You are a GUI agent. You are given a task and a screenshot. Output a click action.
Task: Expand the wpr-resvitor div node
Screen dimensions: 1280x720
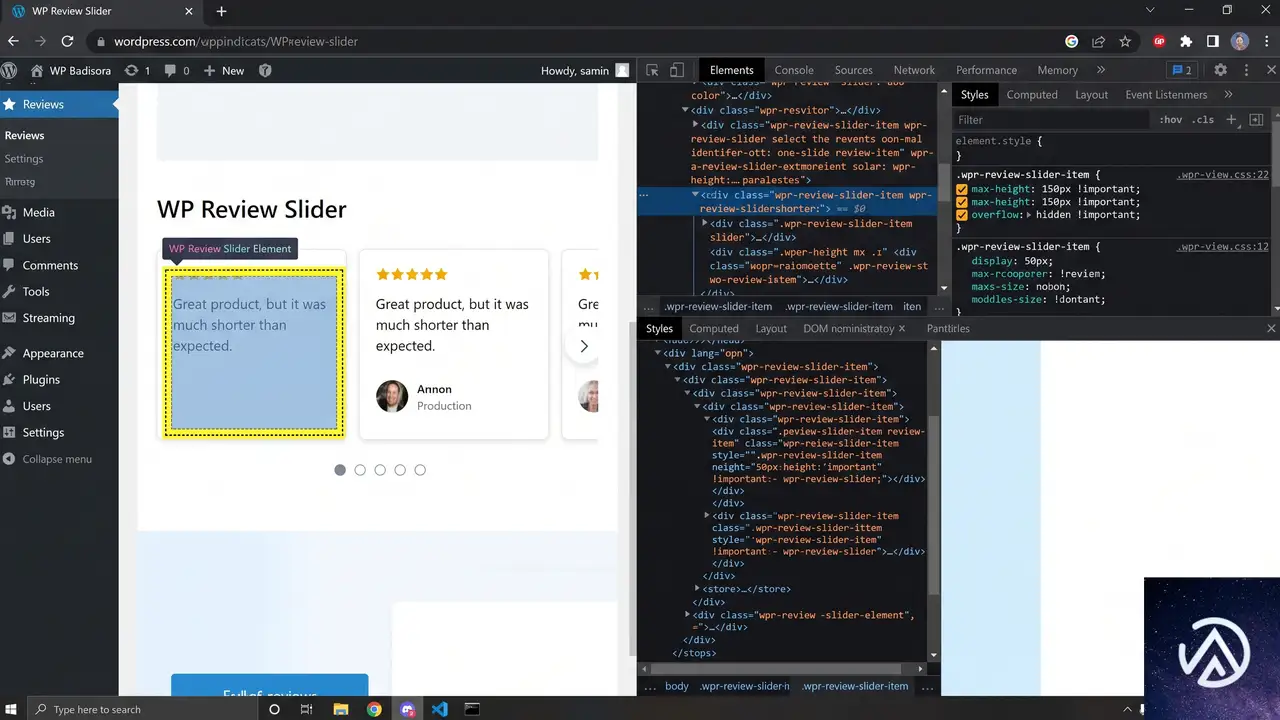click(686, 110)
